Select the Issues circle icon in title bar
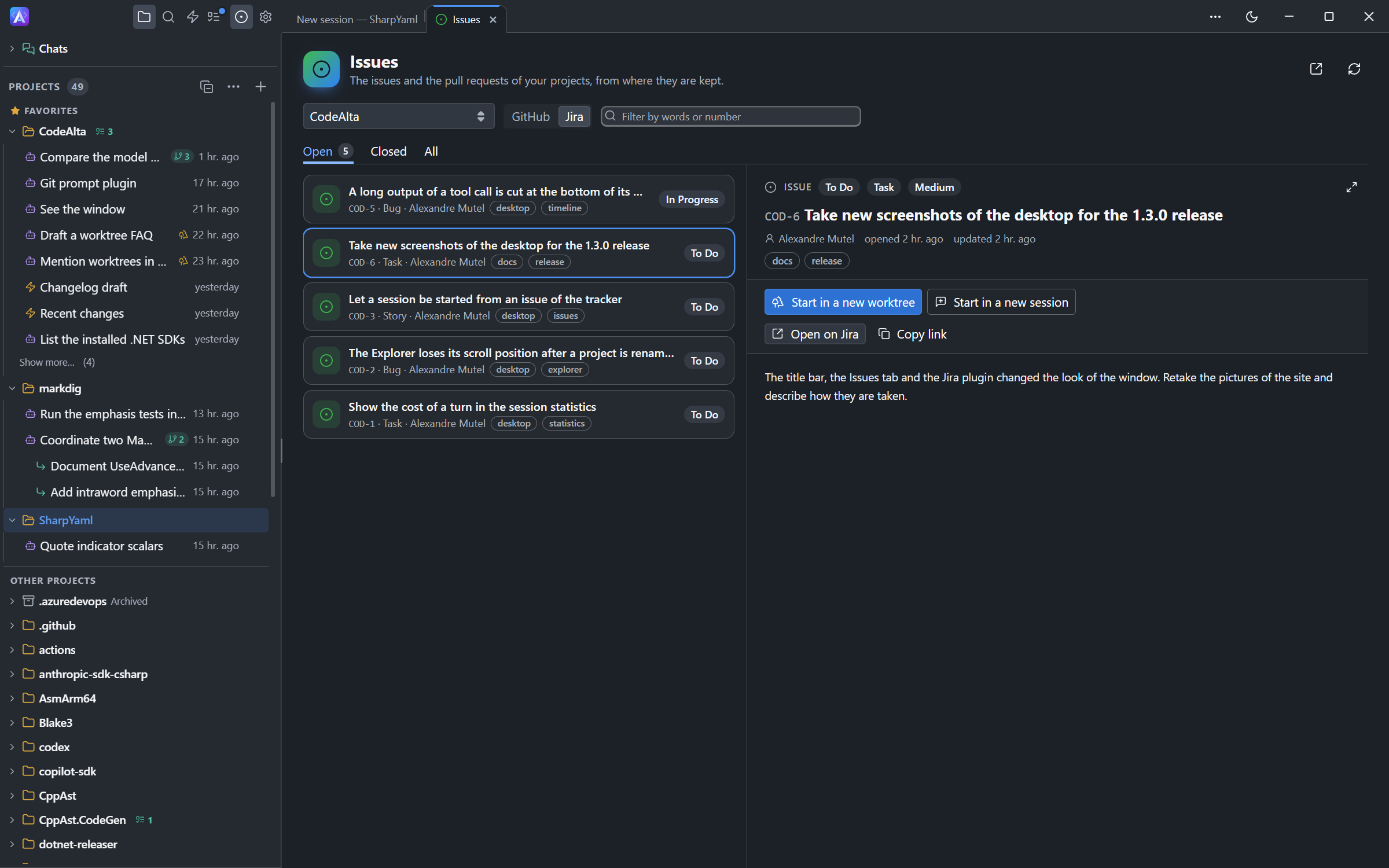 pyautogui.click(x=241, y=17)
